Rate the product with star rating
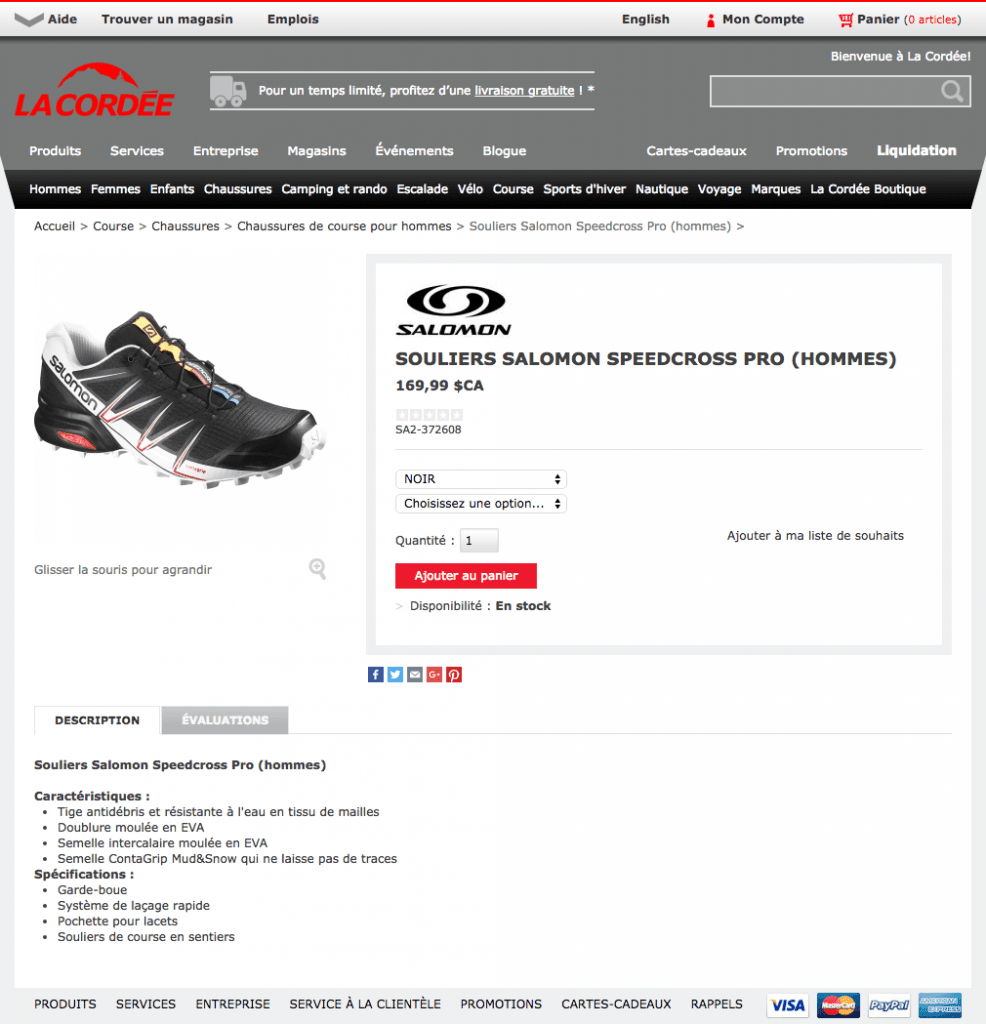This screenshot has width=986, height=1024. (429, 415)
